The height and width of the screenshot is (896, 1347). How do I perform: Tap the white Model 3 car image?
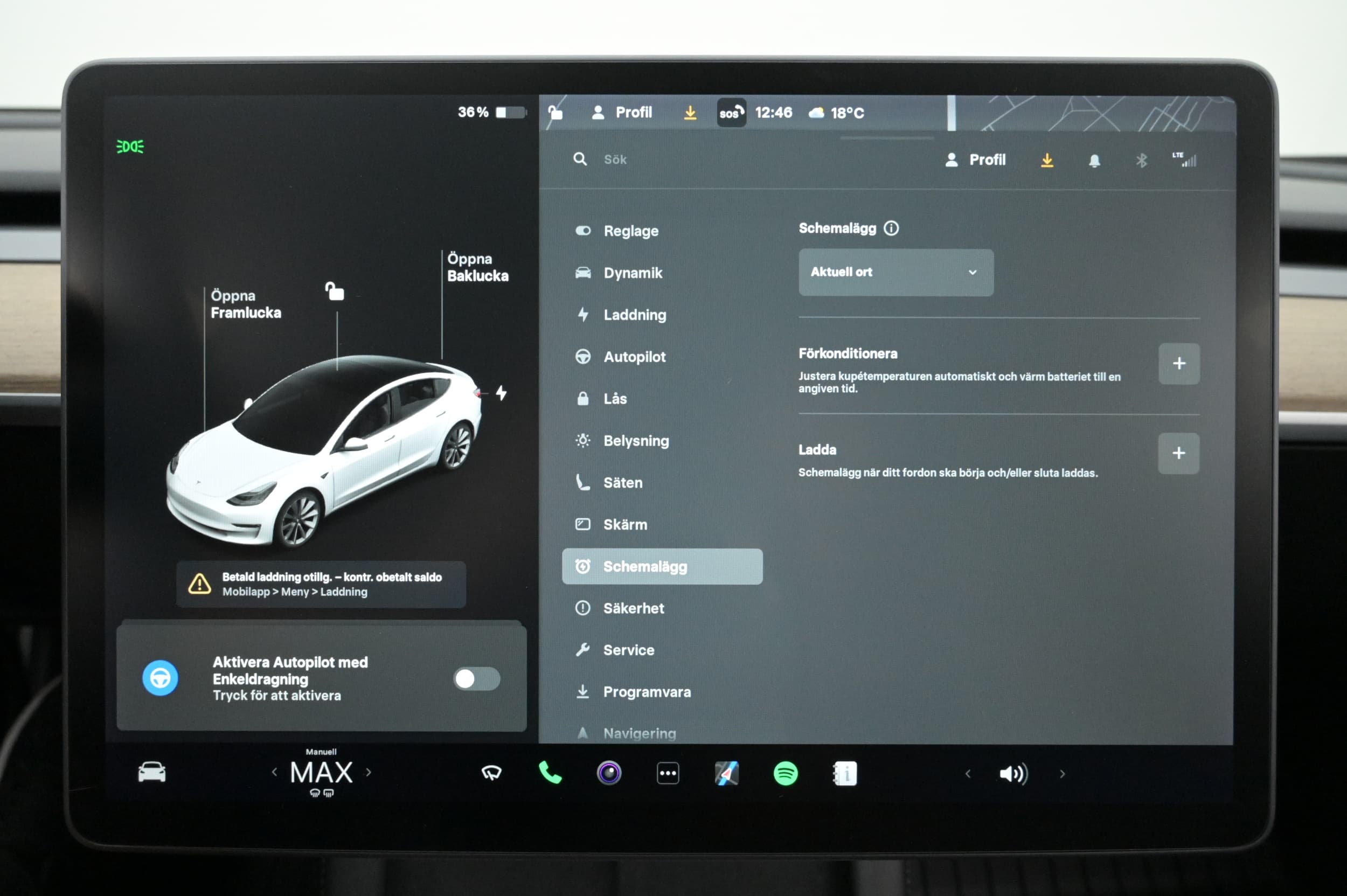(x=323, y=452)
